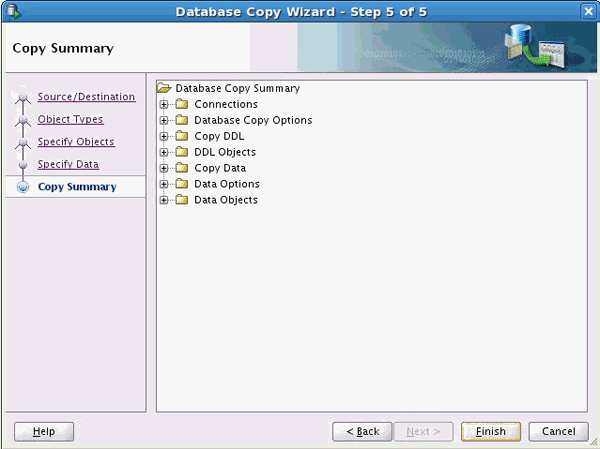The width and height of the screenshot is (600, 449).
Task: Click the DDL Objects folder icon
Action: [181, 152]
